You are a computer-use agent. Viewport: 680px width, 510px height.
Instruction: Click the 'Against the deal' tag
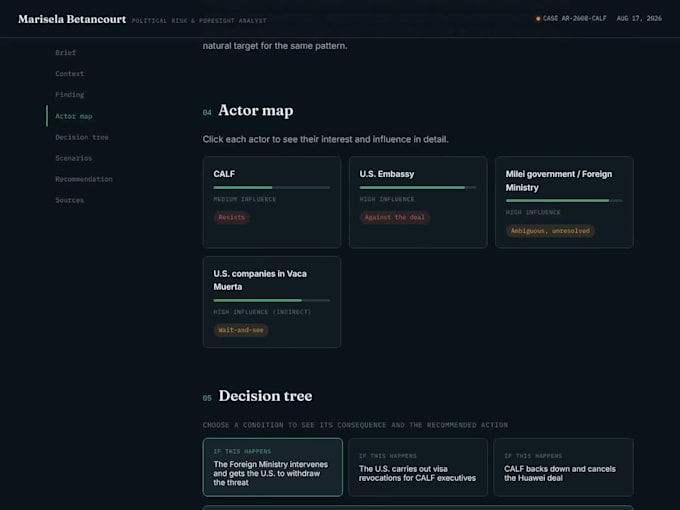pyautogui.click(x=395, y=217)
